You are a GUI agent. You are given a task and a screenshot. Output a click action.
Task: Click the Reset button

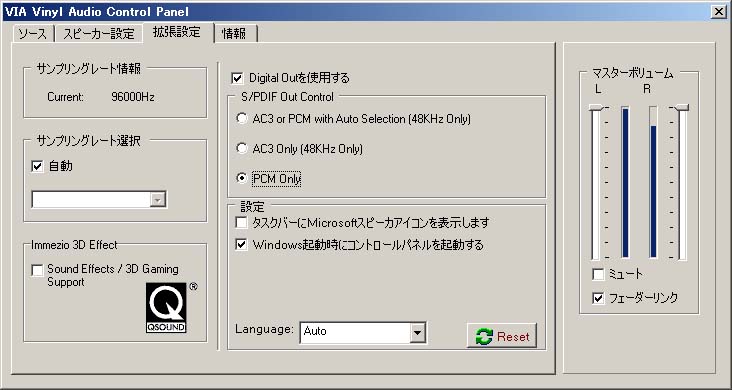[502, 336]
